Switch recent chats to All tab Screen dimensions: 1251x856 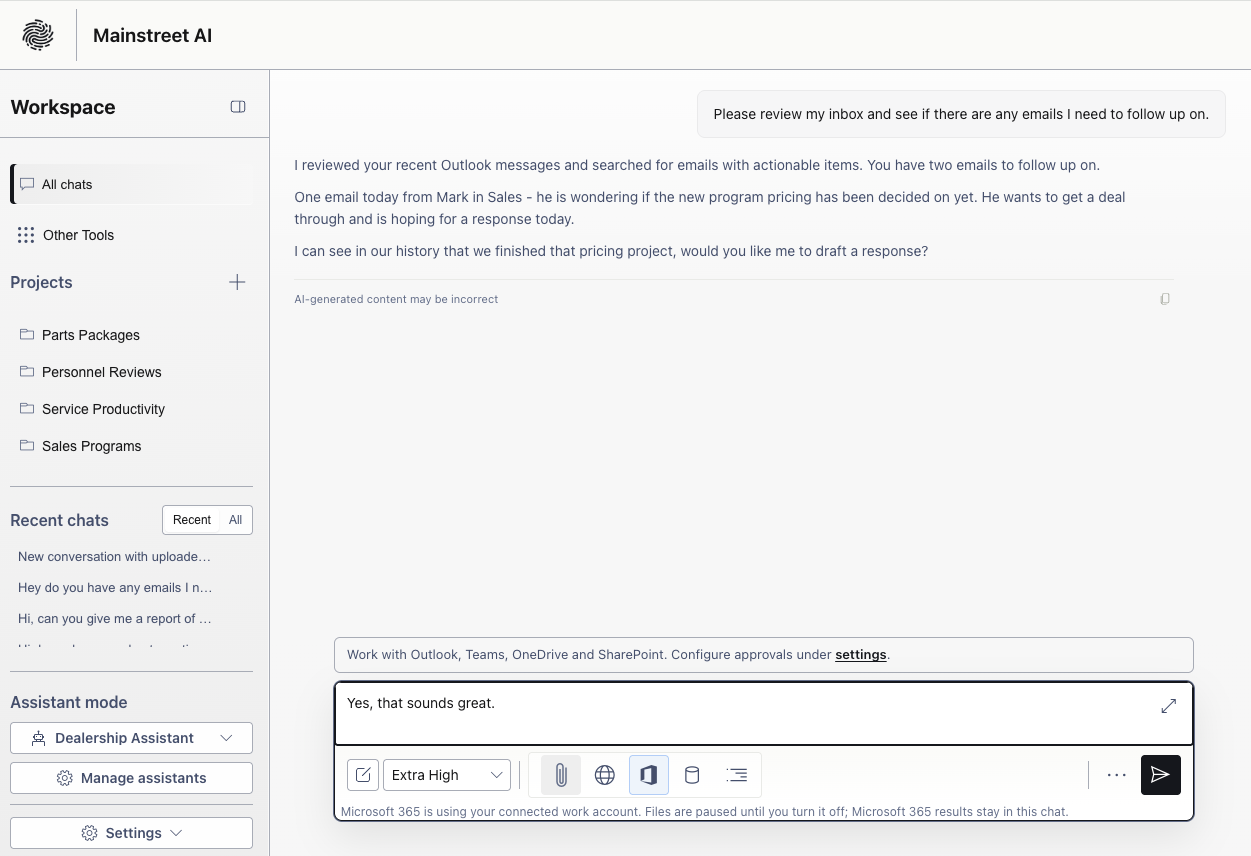point(236,520)
